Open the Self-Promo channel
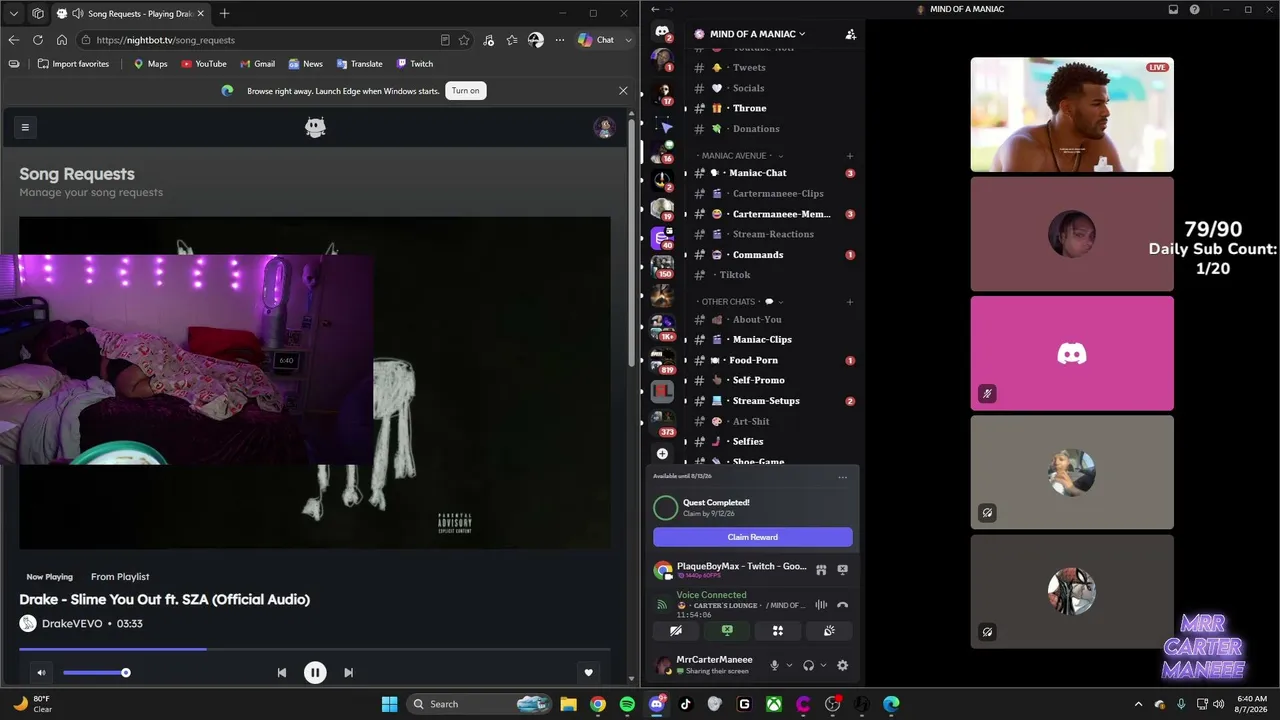 (x=774, y=380)
